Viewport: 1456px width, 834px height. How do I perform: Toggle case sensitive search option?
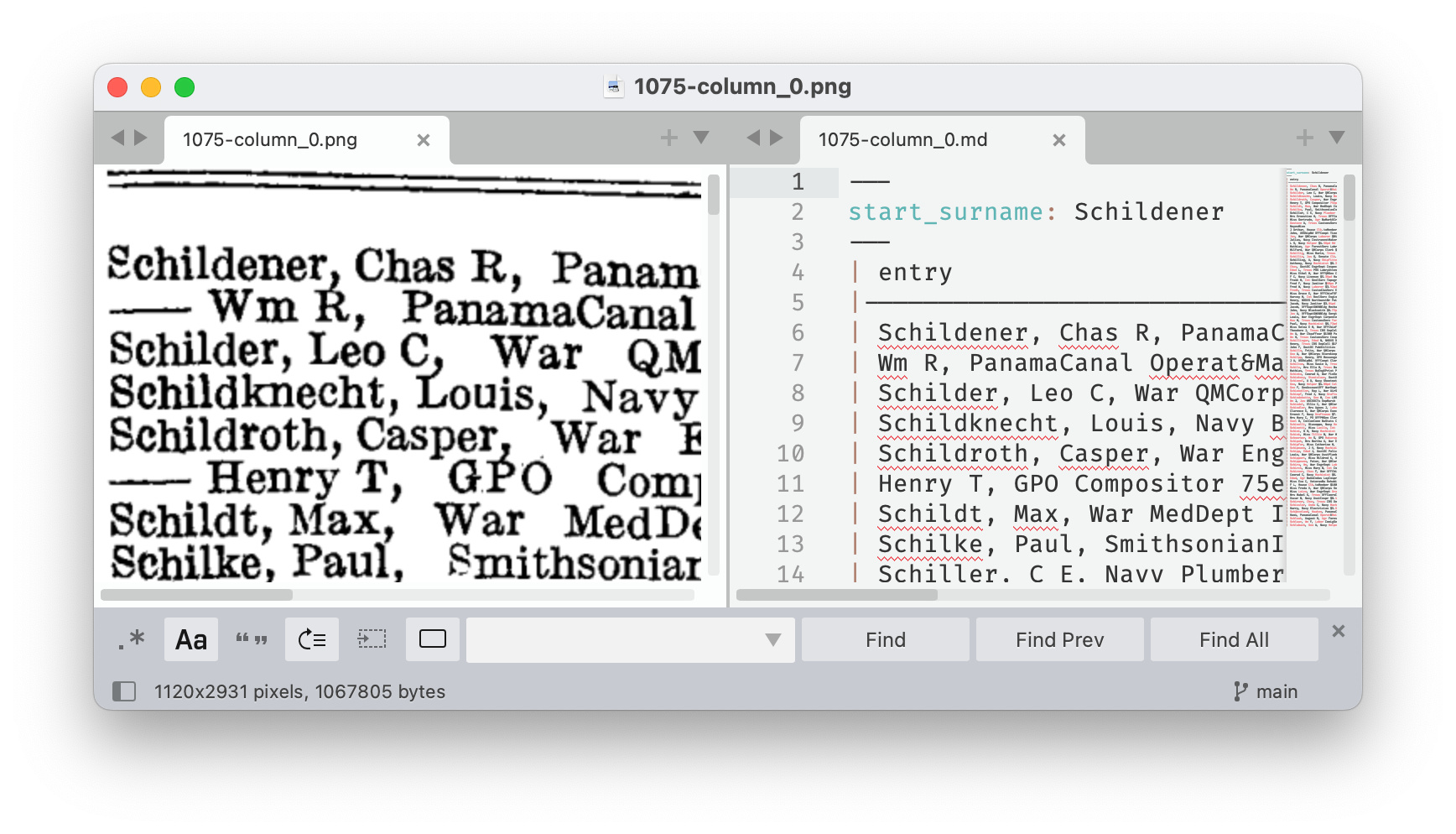coord(191,639)
